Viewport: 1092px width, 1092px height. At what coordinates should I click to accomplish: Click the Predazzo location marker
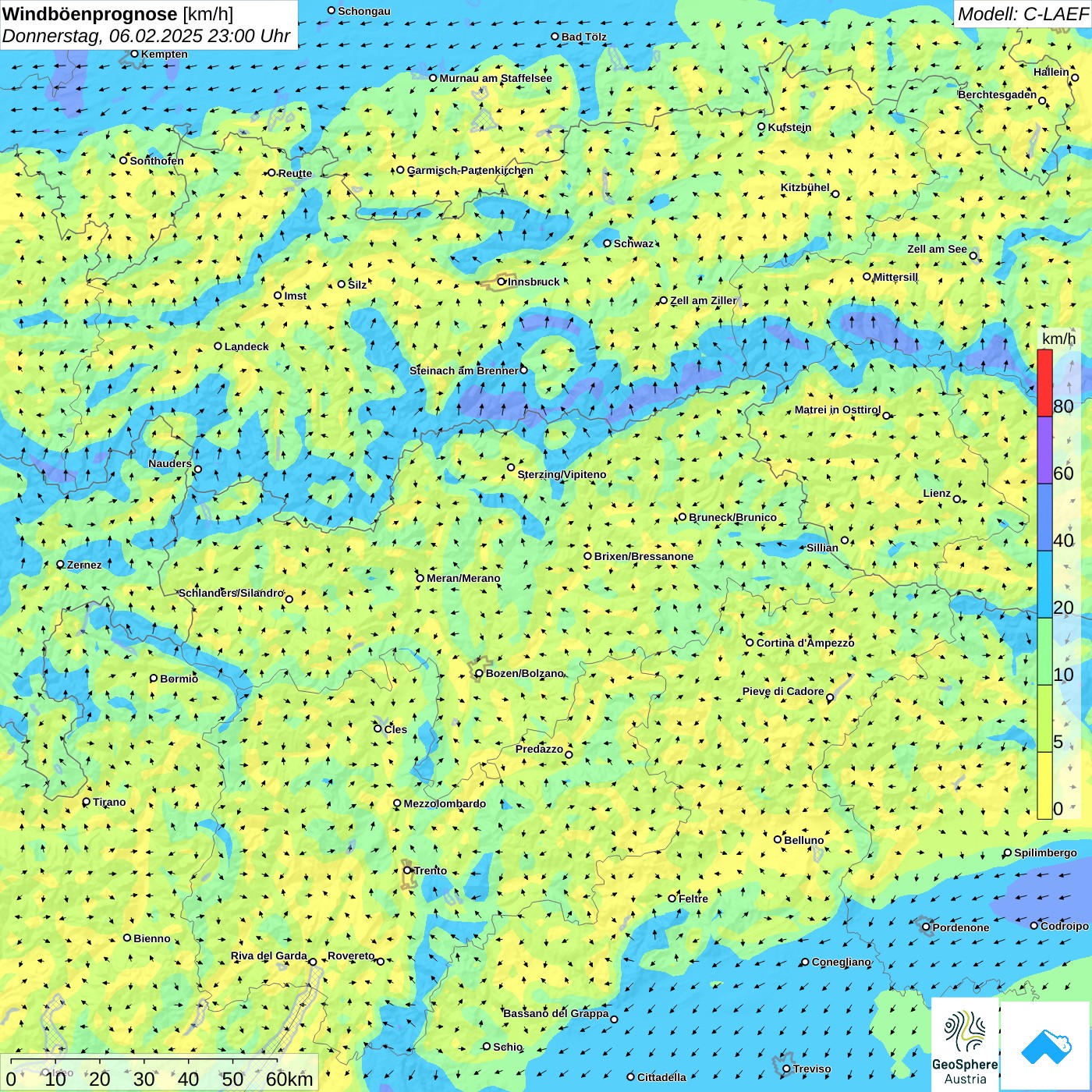tap(569, 755)
